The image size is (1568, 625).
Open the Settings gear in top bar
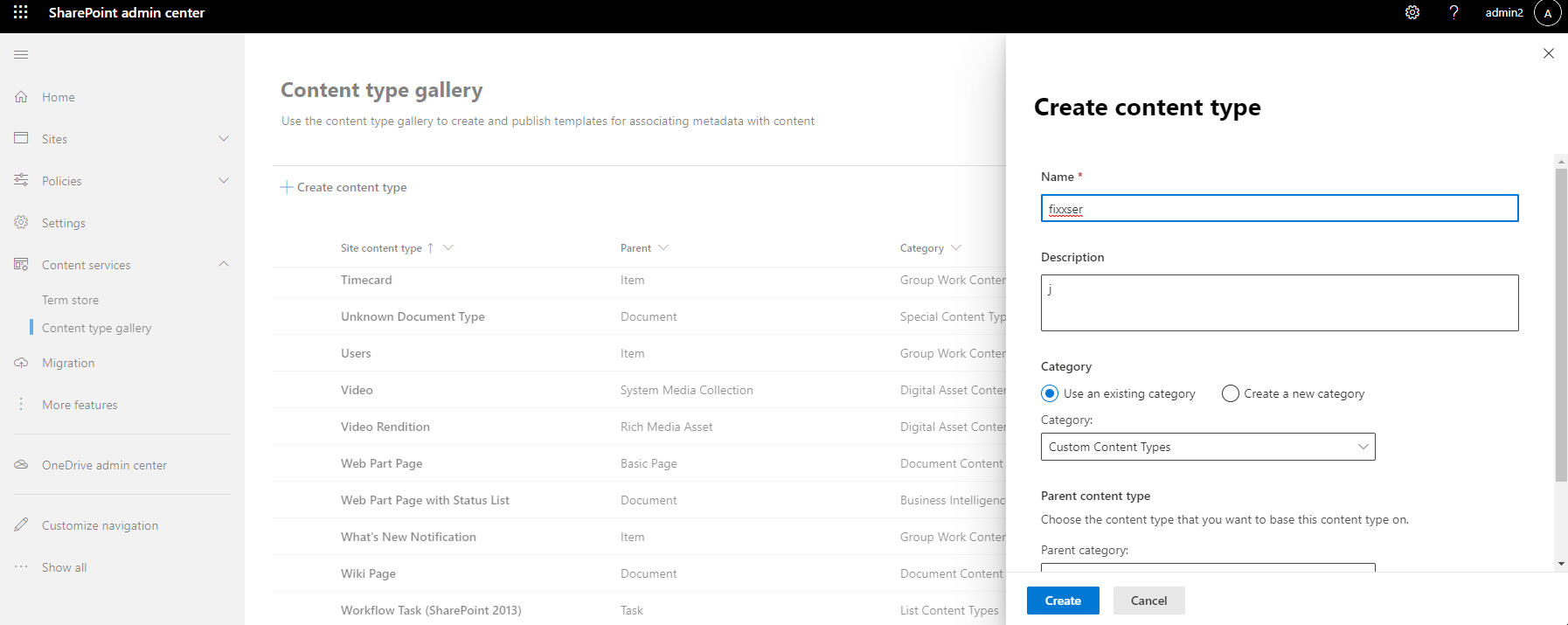pyautogui.click(x=1412, y=12)
